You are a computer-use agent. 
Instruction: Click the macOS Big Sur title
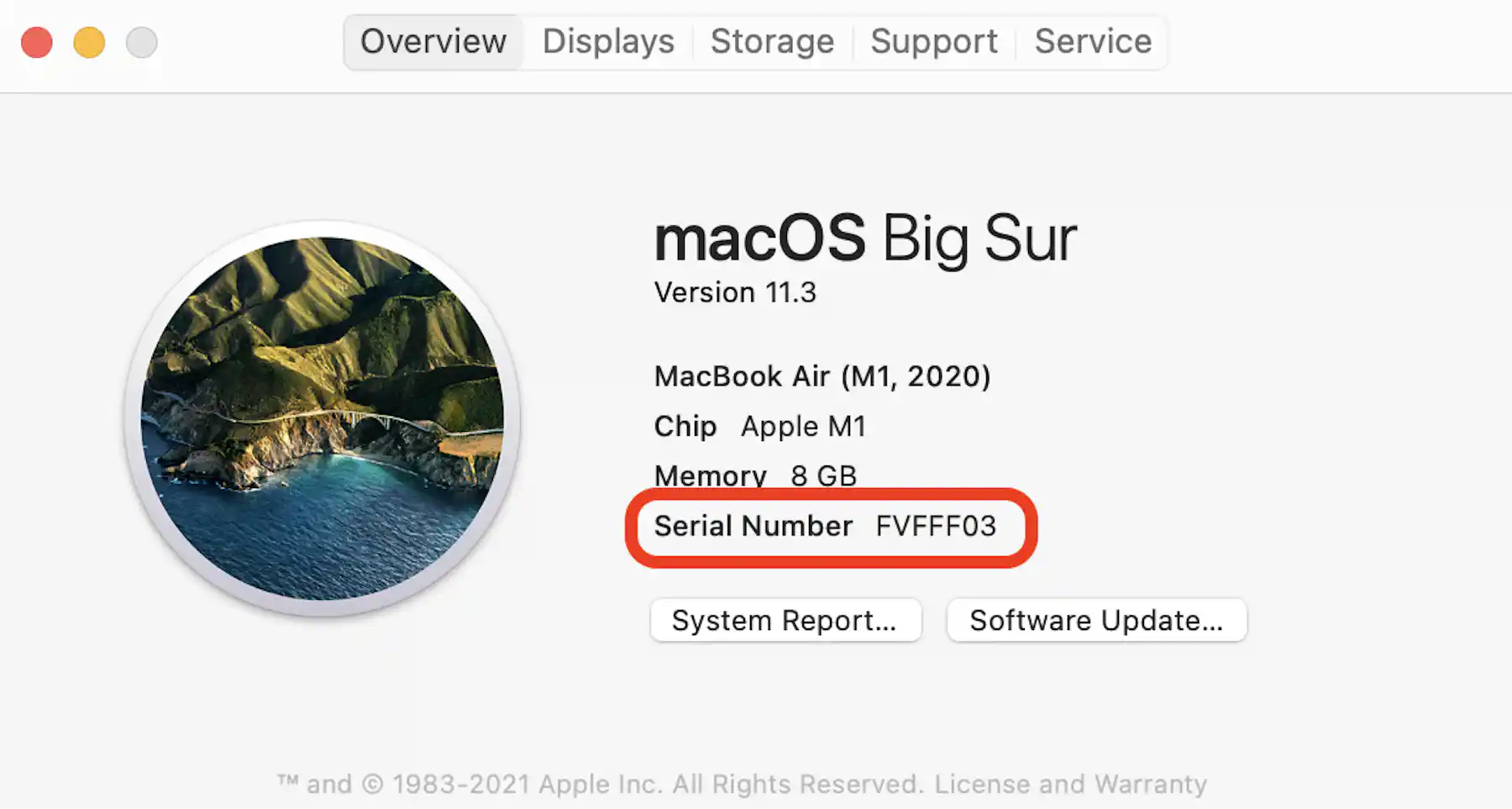pos(865,239)
